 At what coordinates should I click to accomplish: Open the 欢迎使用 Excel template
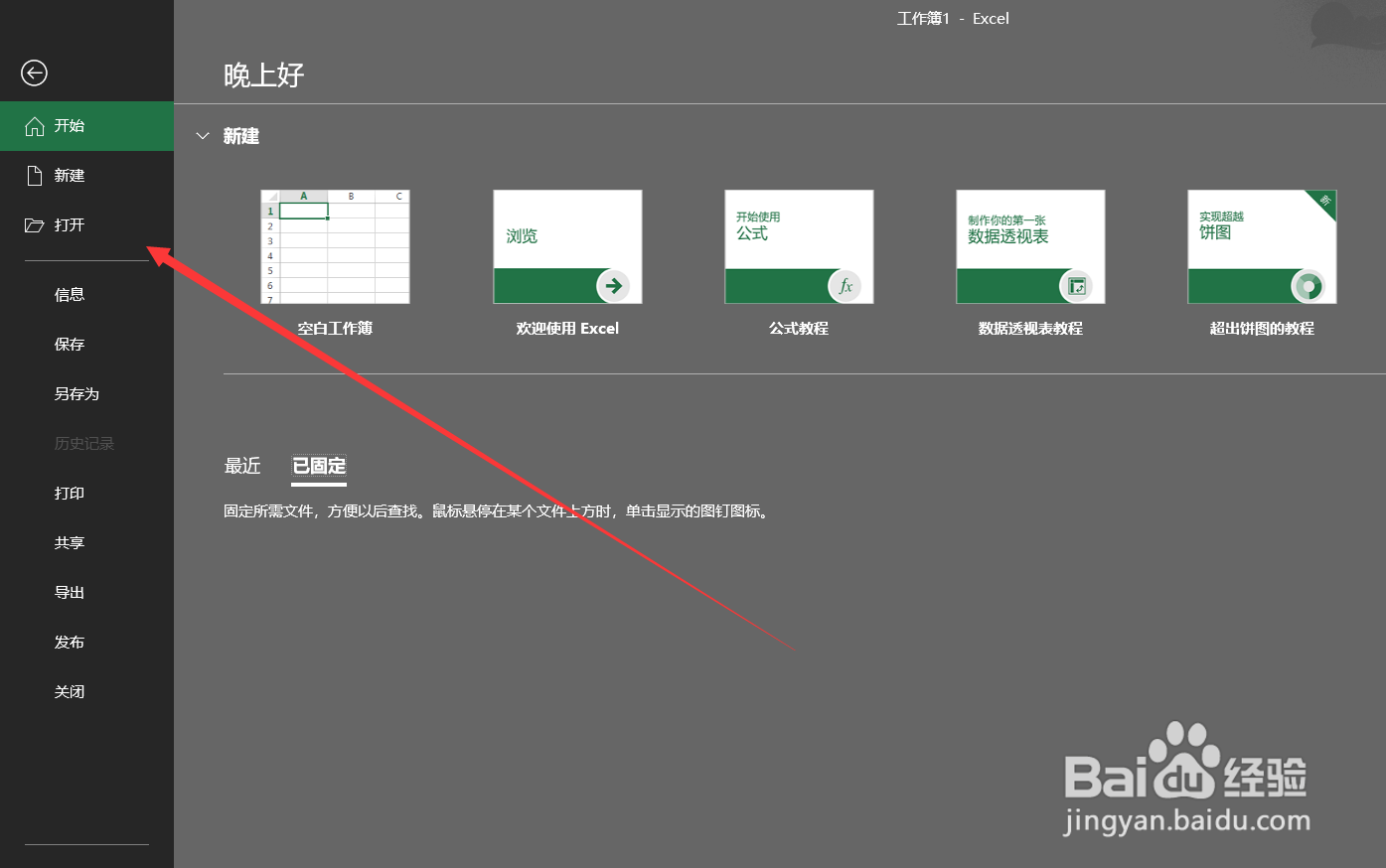567,246
